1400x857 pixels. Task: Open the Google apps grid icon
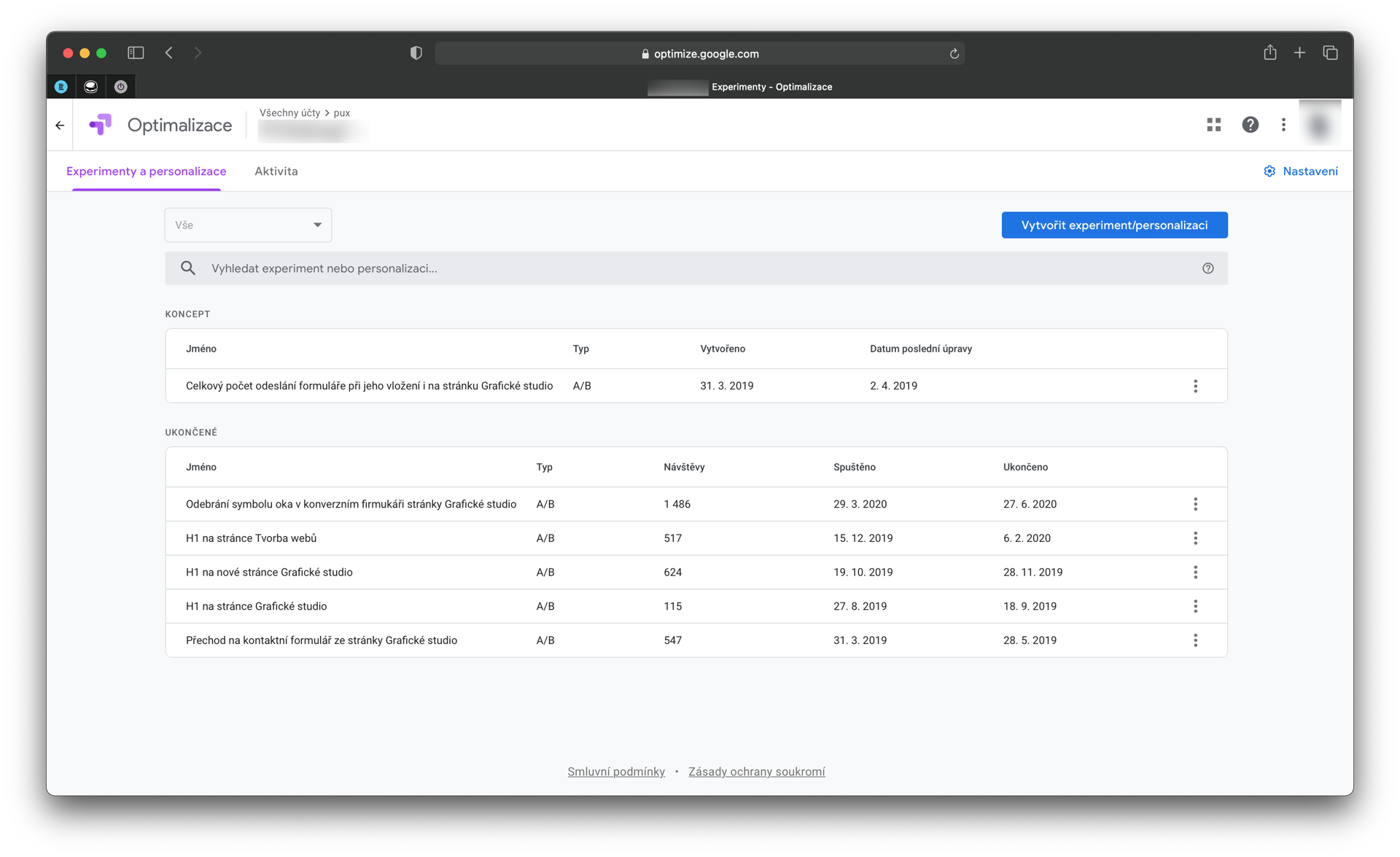pyautogui.click(x=1213, y=125)
